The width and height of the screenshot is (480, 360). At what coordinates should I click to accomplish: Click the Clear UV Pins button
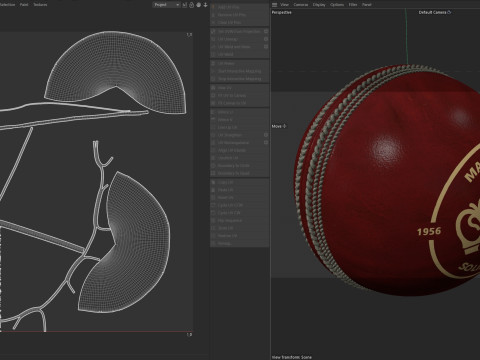(239, 22)
